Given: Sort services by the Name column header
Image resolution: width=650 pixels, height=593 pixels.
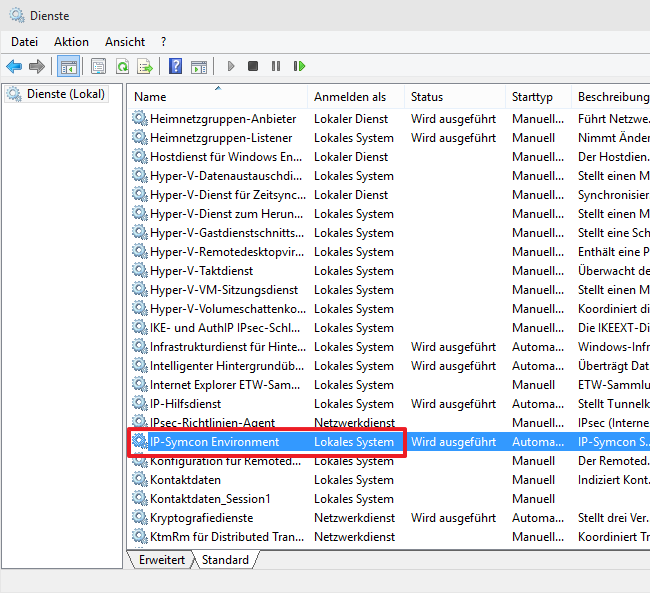Looking at the screenshot, I should [x=150, y=97].
